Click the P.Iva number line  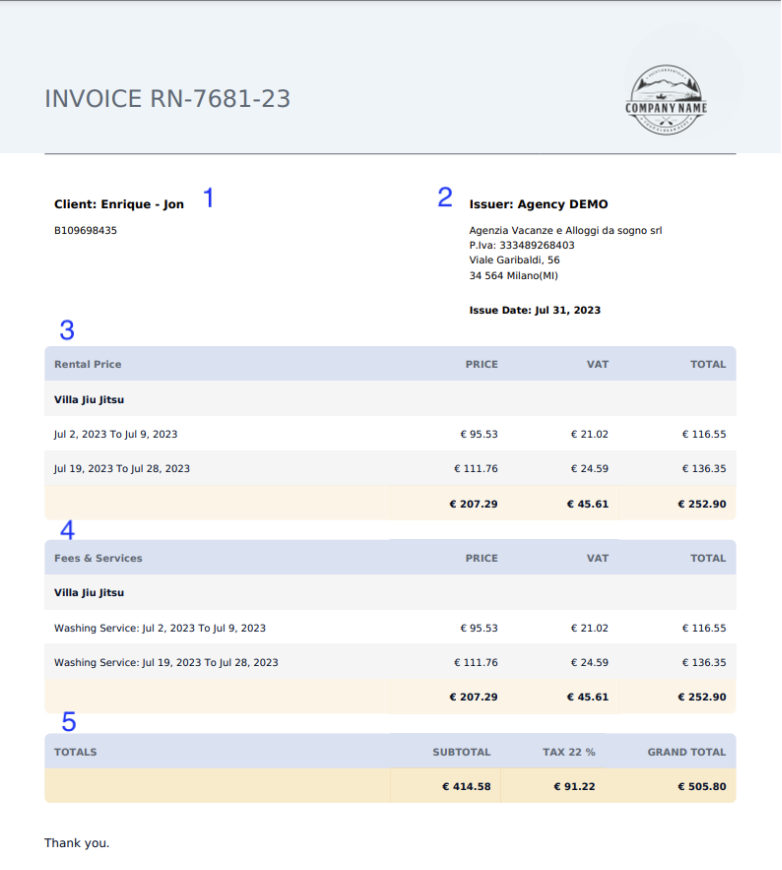click(521, 245)
